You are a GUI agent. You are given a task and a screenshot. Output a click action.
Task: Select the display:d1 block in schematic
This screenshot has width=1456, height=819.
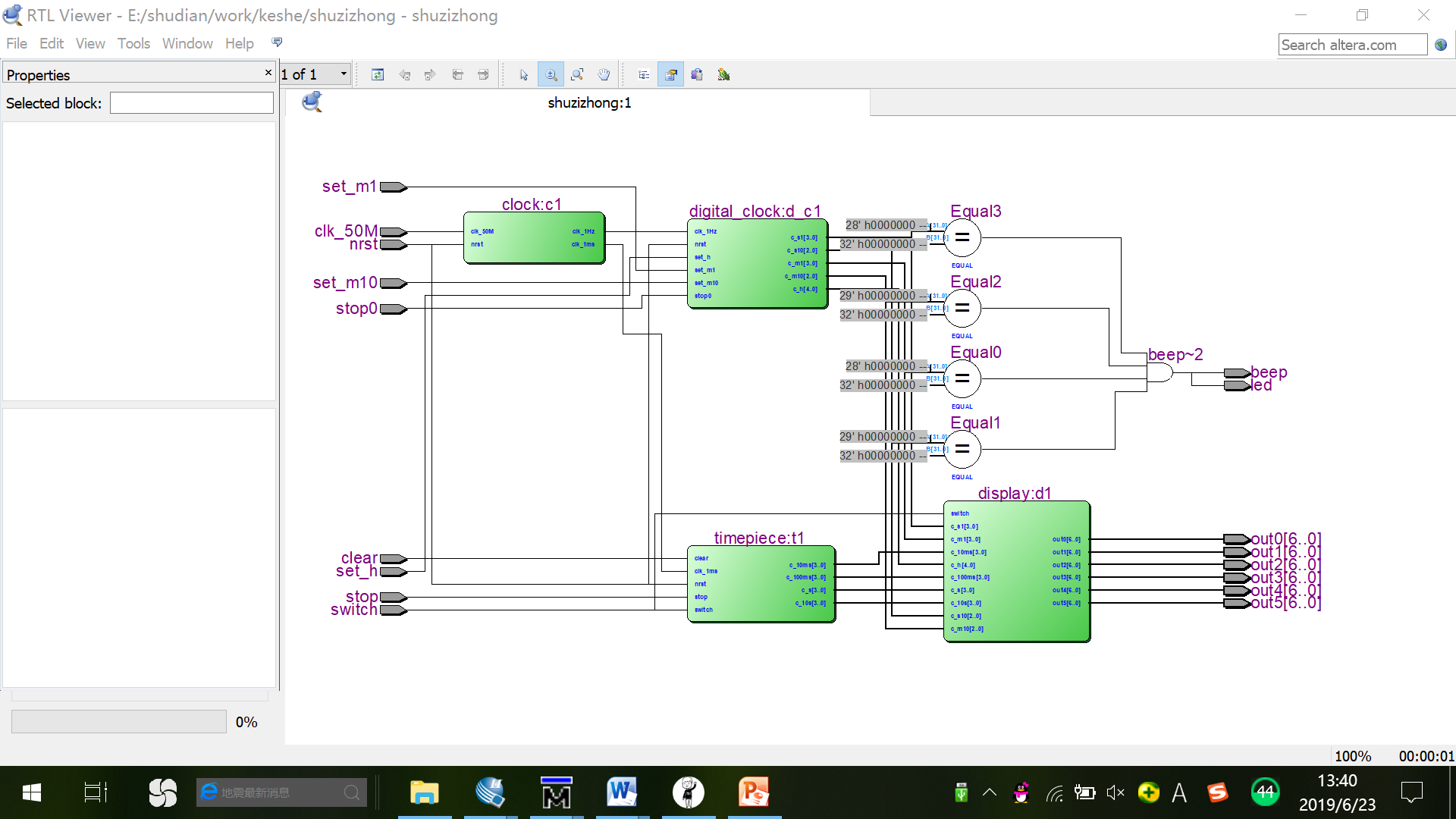1016,572
